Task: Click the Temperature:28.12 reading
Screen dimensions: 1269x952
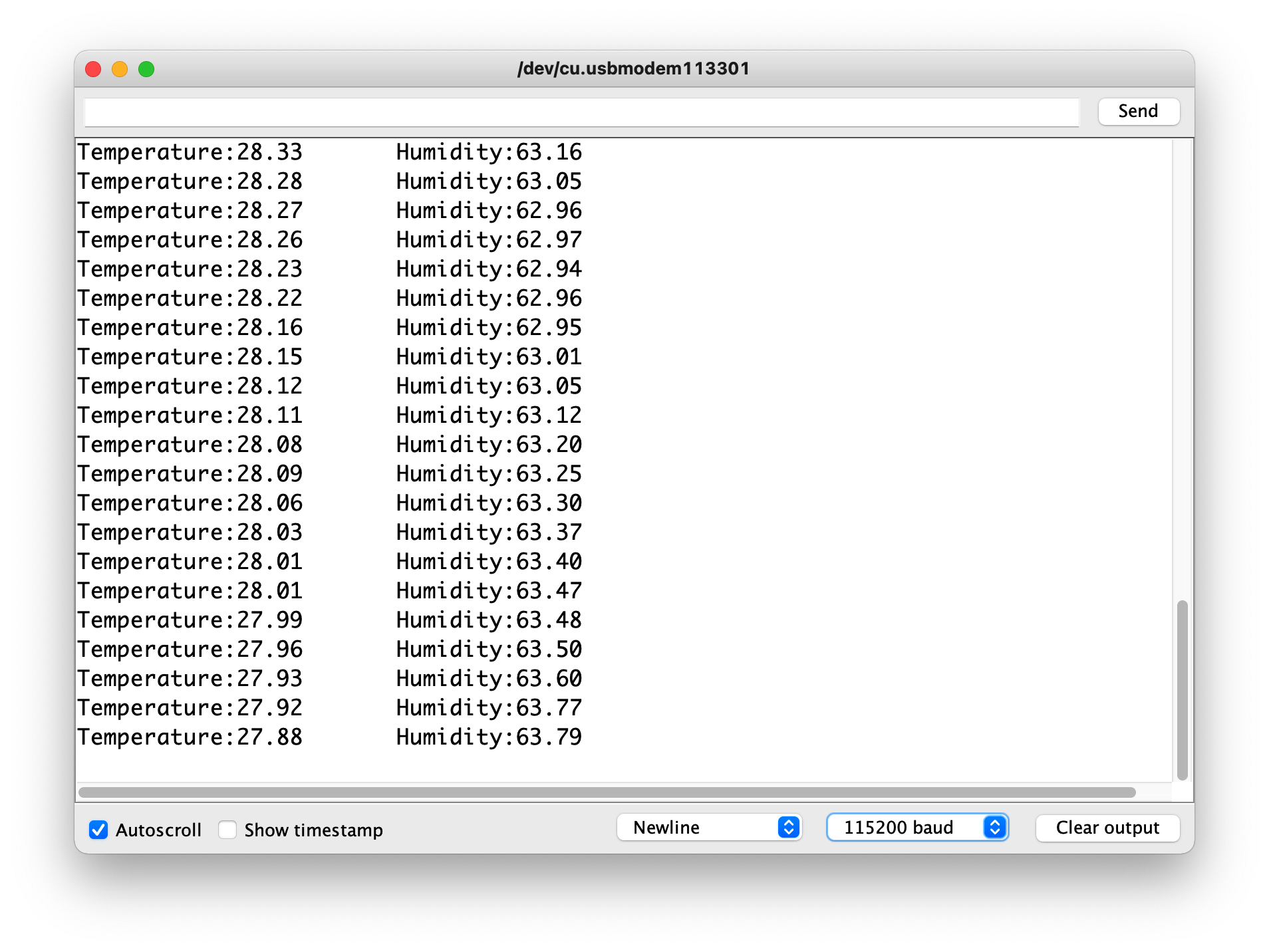Action: [190, 386]
